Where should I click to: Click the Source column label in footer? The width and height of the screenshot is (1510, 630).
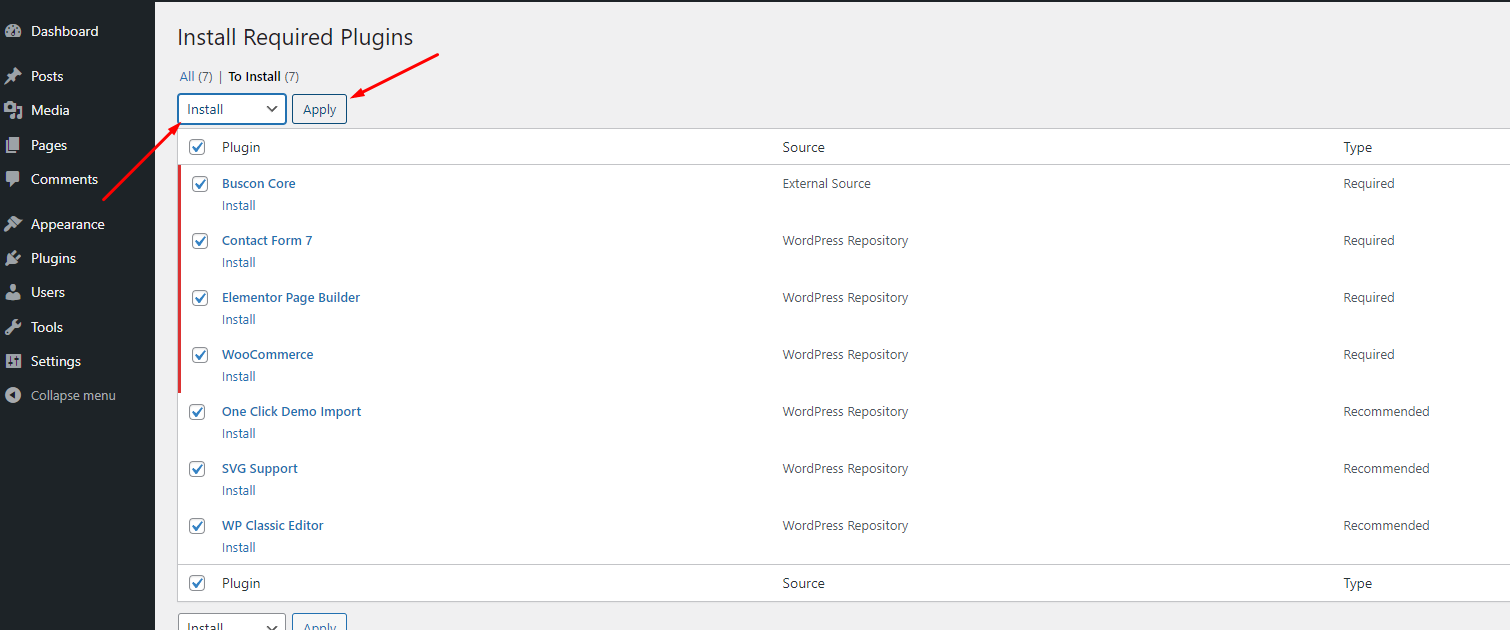[804, 583]
